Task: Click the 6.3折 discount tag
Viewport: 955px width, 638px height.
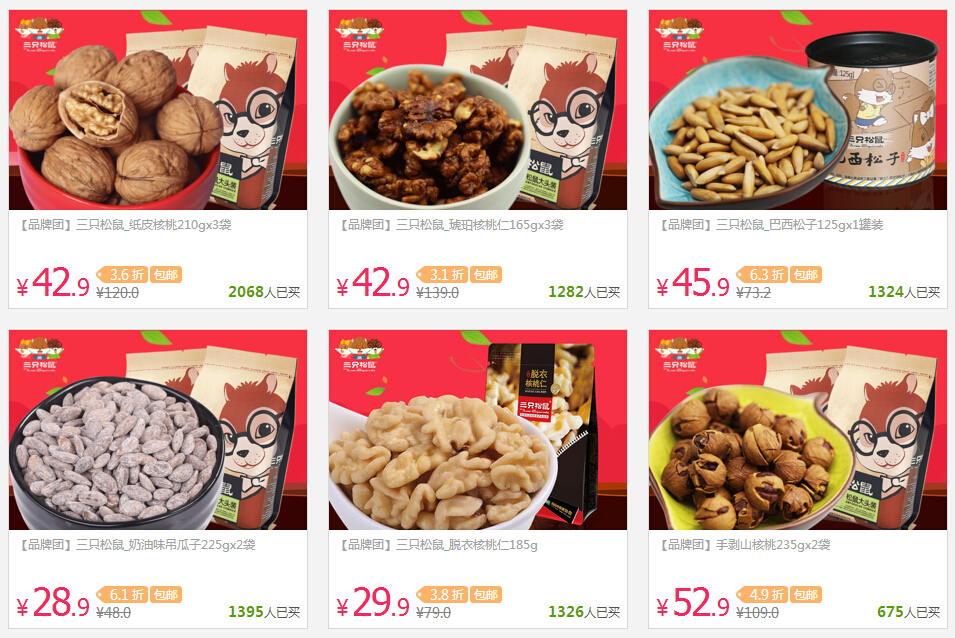Action: pyautogui.click(x=763, y=275)
